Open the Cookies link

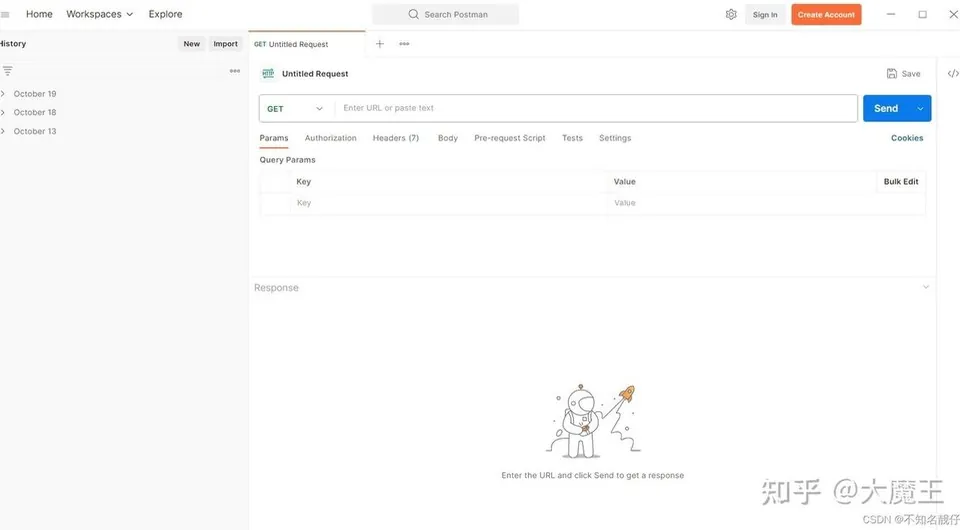click(907, 138)
